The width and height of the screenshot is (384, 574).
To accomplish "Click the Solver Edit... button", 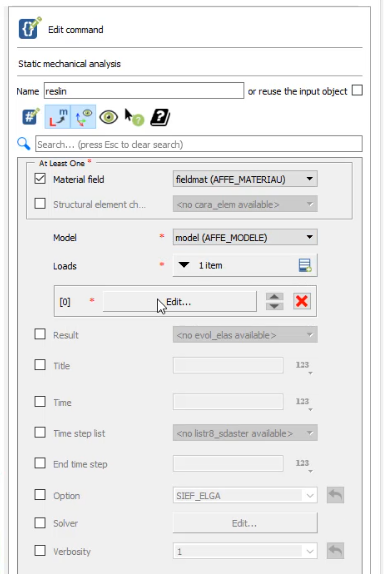I will coord(245,523).
